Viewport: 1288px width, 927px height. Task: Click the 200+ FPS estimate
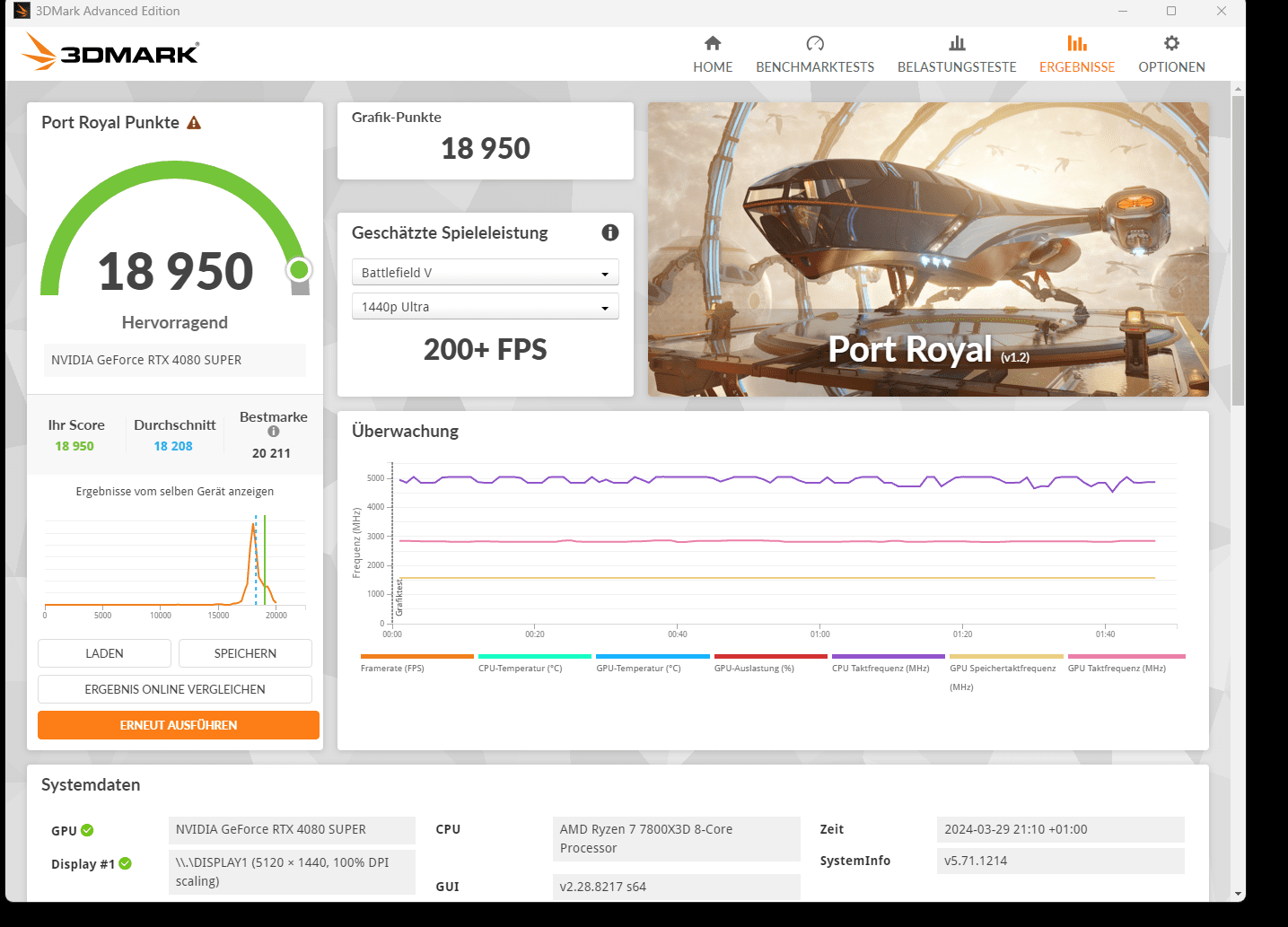[x=486, y=350]
